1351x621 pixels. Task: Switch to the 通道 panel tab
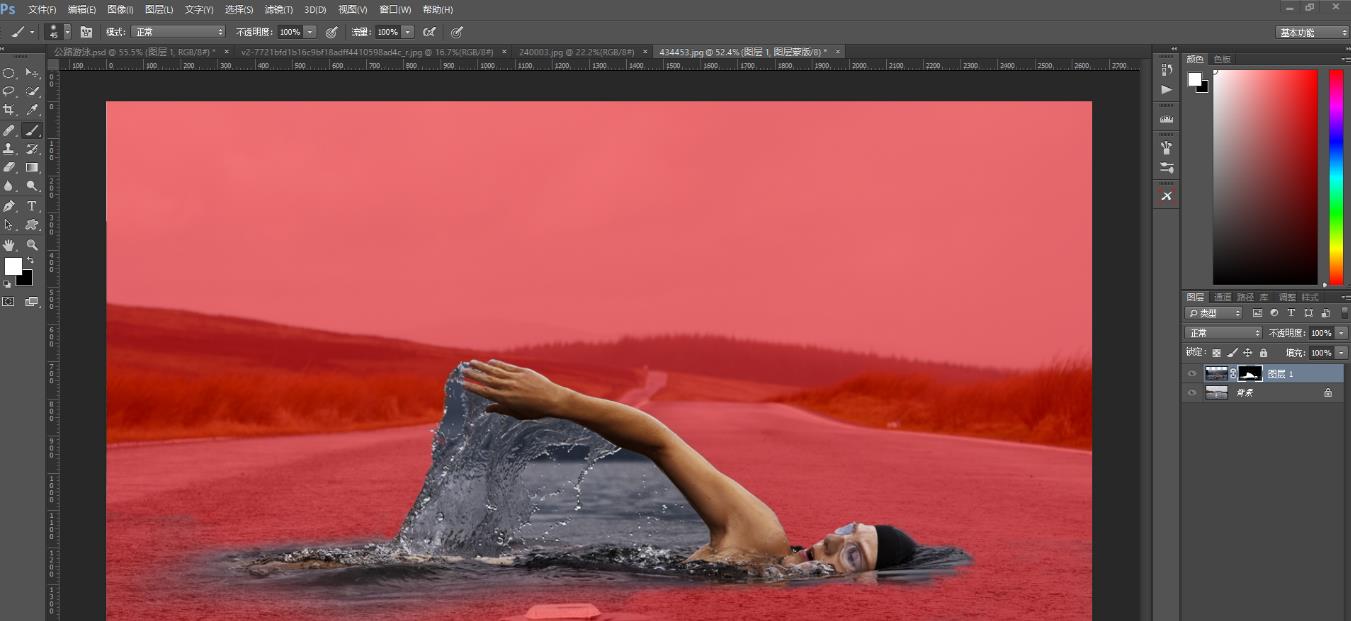pos(1222,297)
